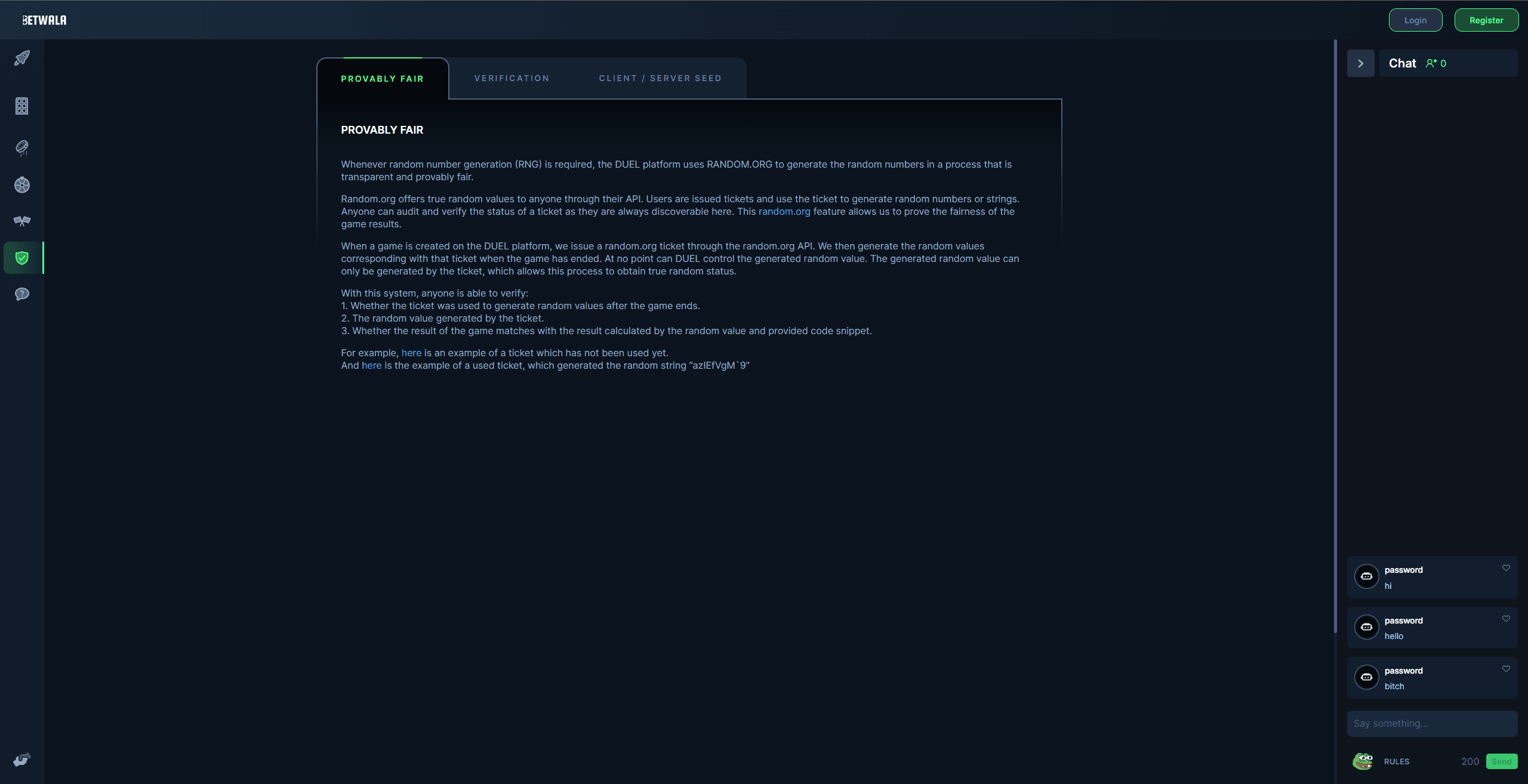Open the question mark support icon
The width and height of the screenshot is (1528, 784).
22,294
